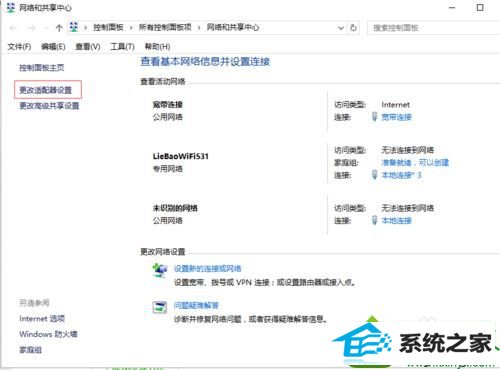The width and height of the screenshot is (500, 370).
Task: Click the 查看基本网络信息并设置连接 heading
Action: point(205,62)
